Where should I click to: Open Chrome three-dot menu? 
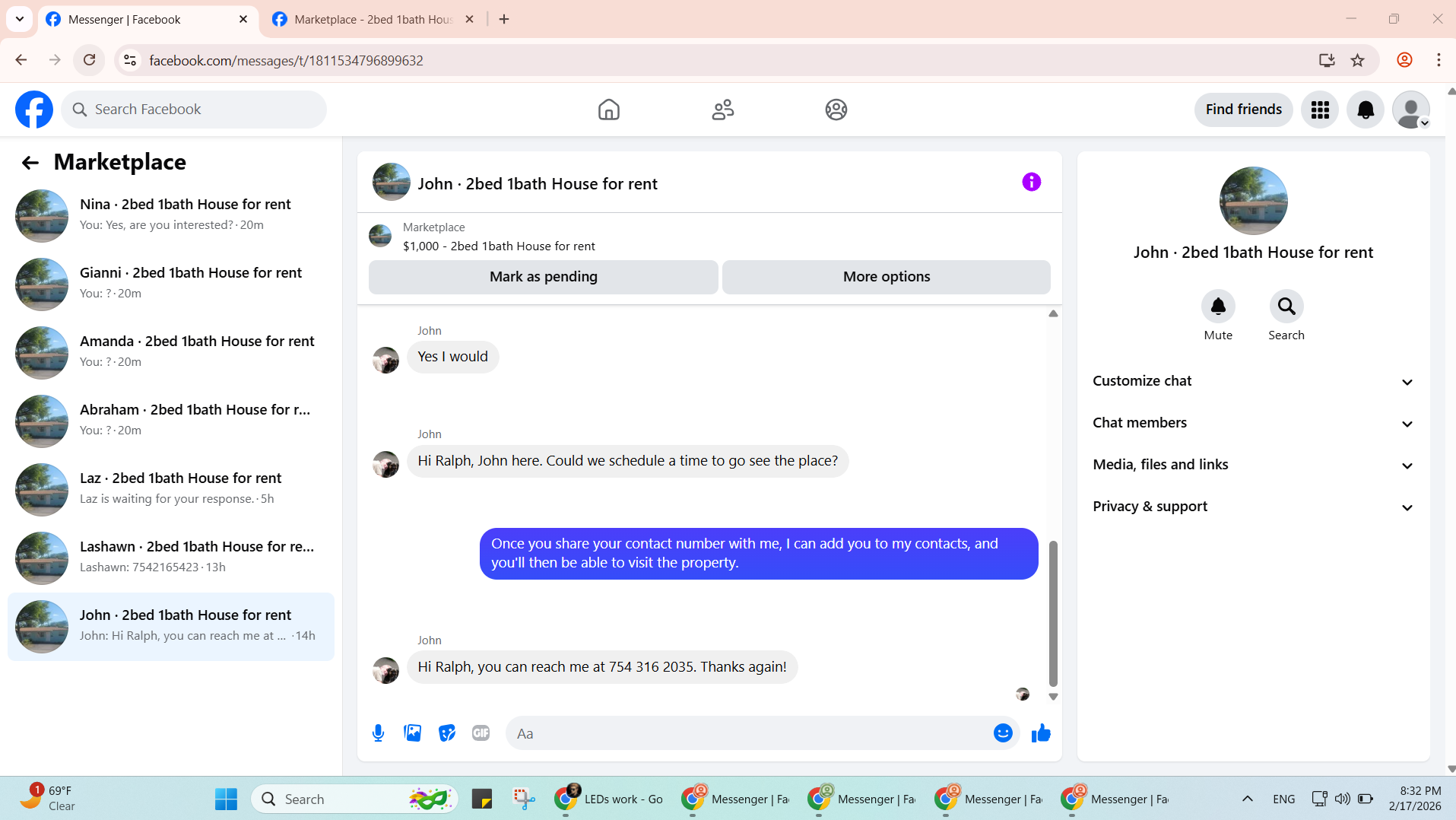tap(1439, 60)
